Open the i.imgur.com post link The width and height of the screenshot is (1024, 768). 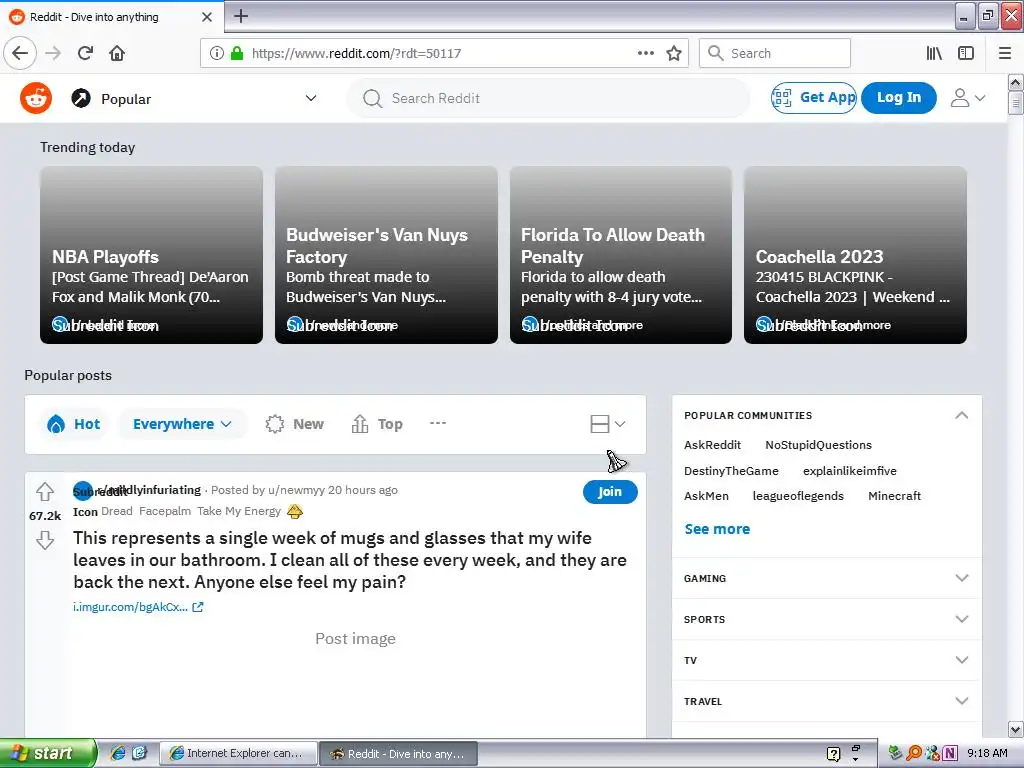pyautogui.click(x=138, y=607)
